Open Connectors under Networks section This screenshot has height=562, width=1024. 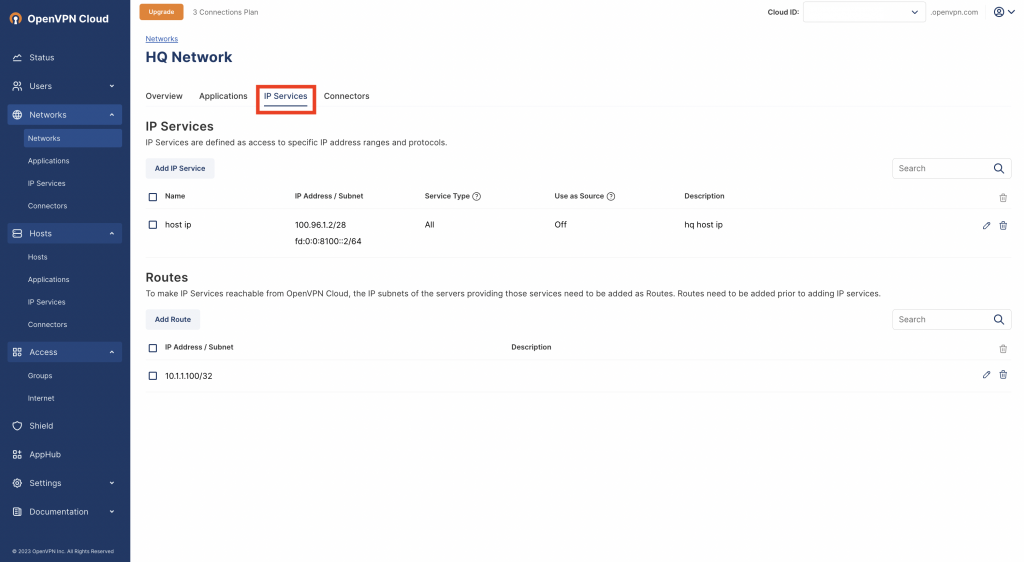tap(47, 206)
